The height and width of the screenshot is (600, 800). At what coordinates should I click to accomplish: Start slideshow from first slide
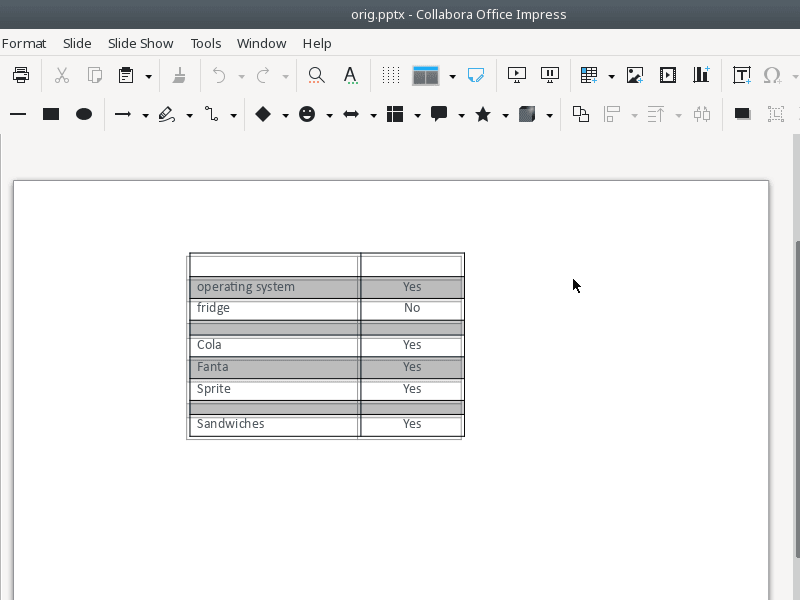(x=516, y=74)
